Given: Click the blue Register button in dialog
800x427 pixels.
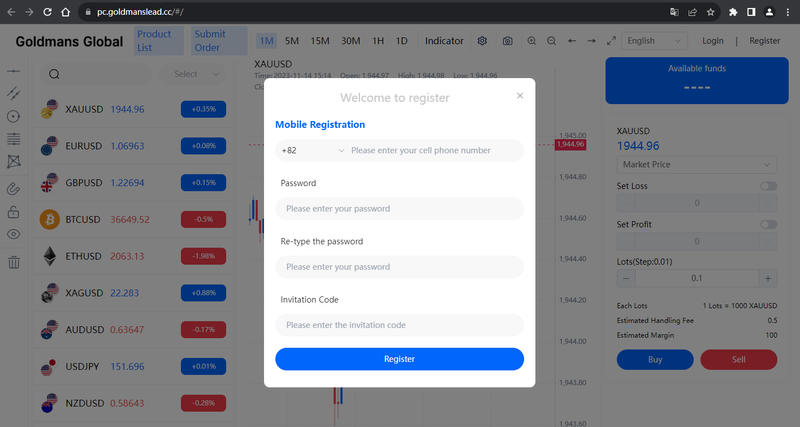Looking at the screenshot, I should 399,359.
